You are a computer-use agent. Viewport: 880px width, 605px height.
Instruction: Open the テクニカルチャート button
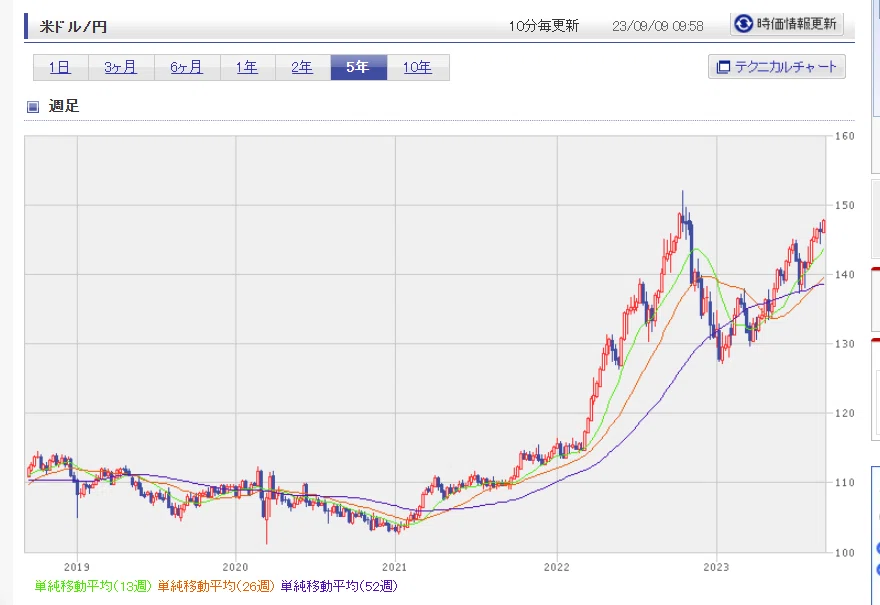777,67
